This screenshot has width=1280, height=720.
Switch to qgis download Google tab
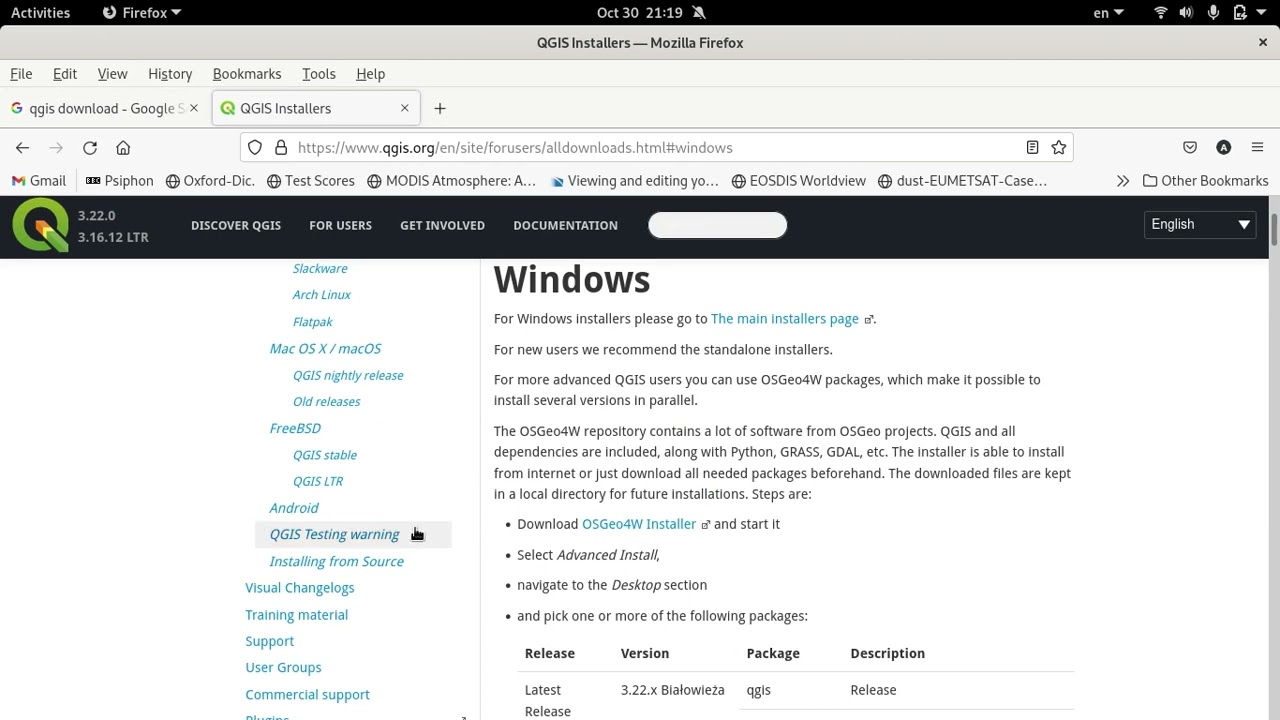coord(105,108)
